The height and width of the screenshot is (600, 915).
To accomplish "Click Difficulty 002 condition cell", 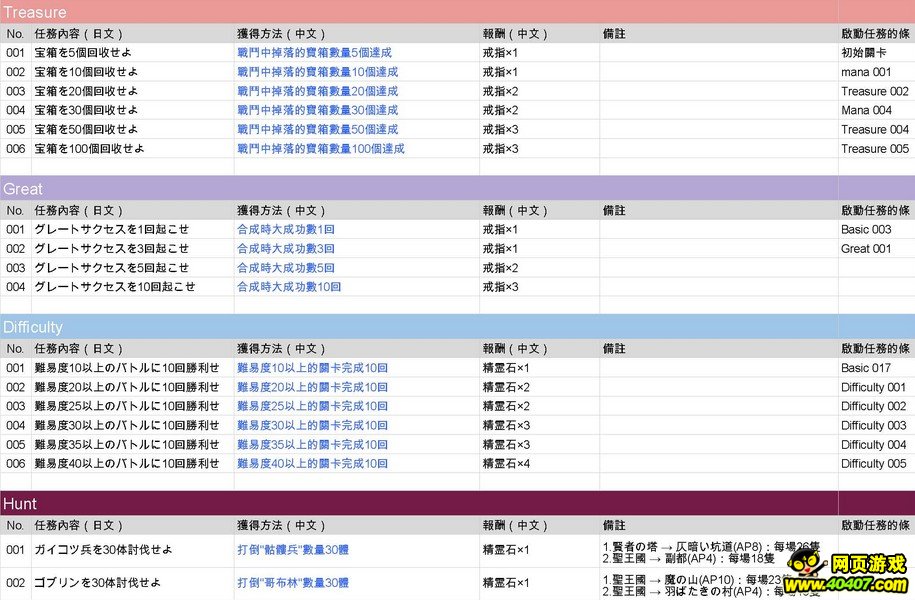I will pyautogui.click(x=876, y=406).
